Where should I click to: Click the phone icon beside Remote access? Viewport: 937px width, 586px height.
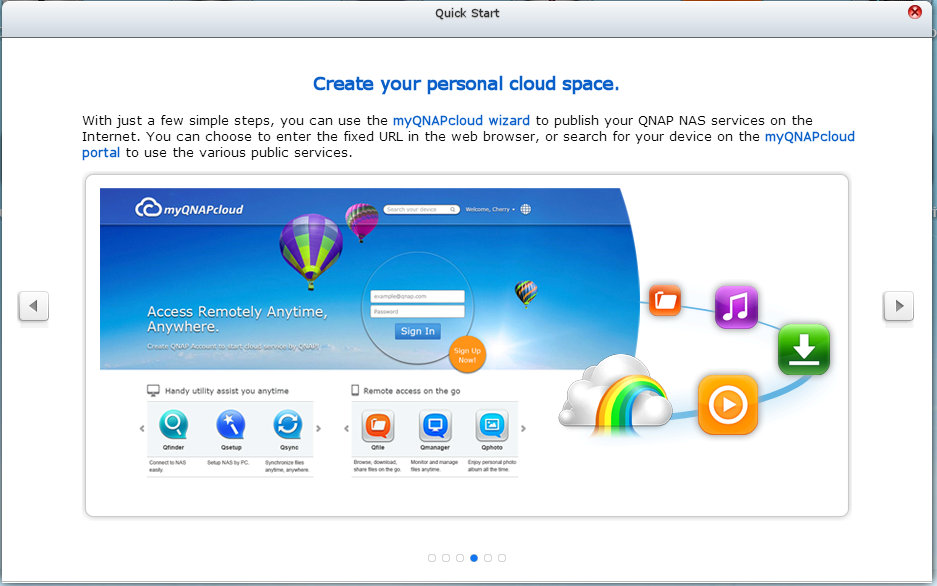click(x=355, y=390)
